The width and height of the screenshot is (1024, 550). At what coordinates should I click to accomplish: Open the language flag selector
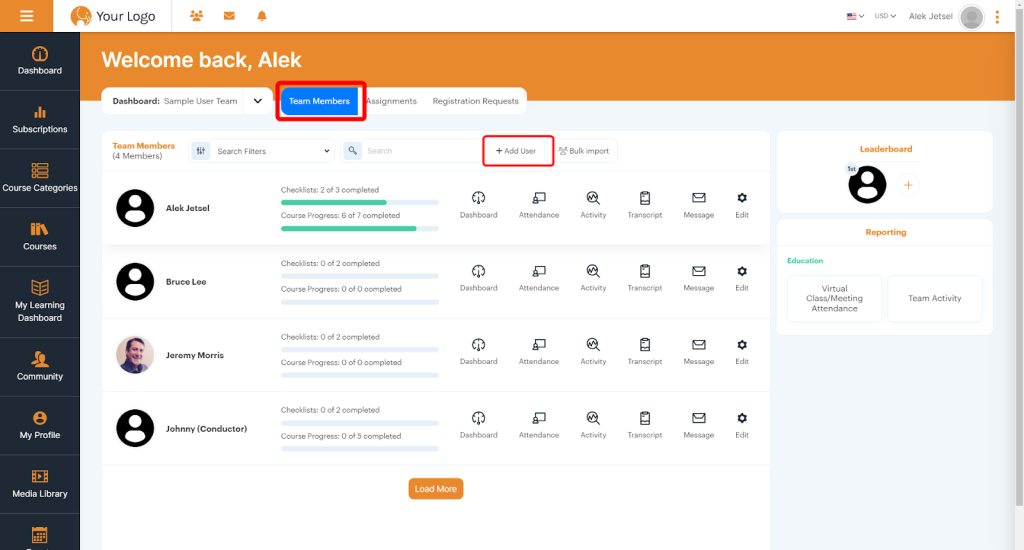855,16
